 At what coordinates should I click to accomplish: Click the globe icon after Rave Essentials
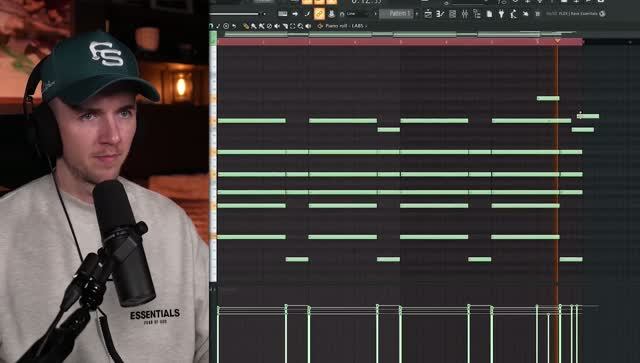pos(602,14)
